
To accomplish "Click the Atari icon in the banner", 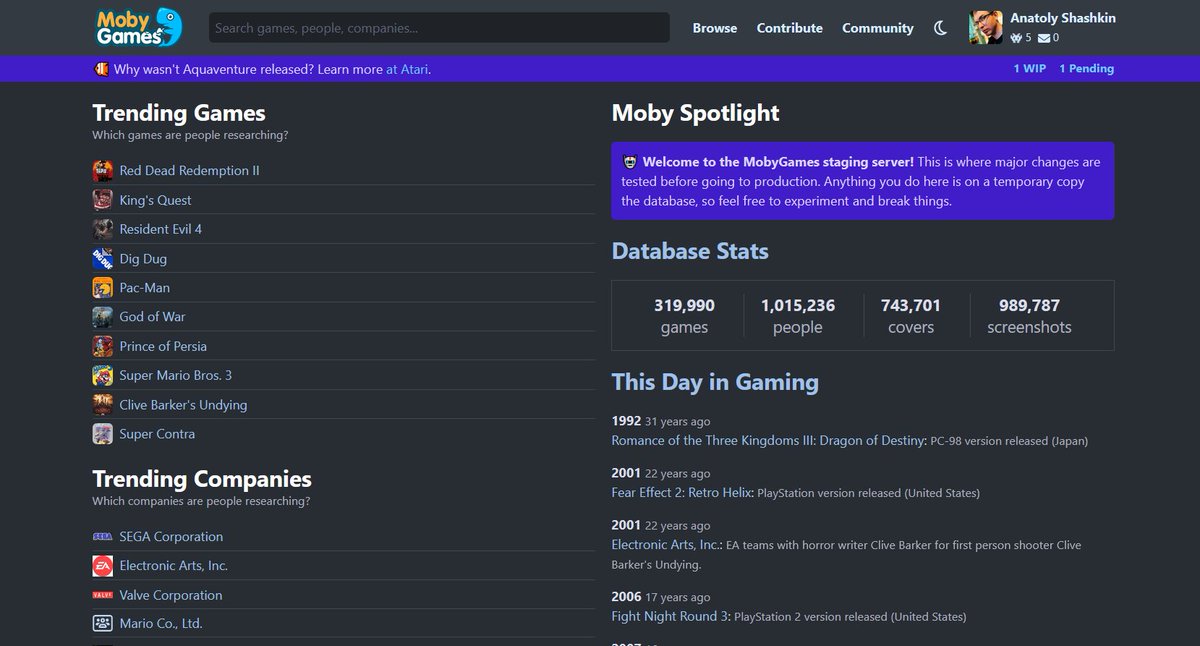I will click(x=101, y=69).
